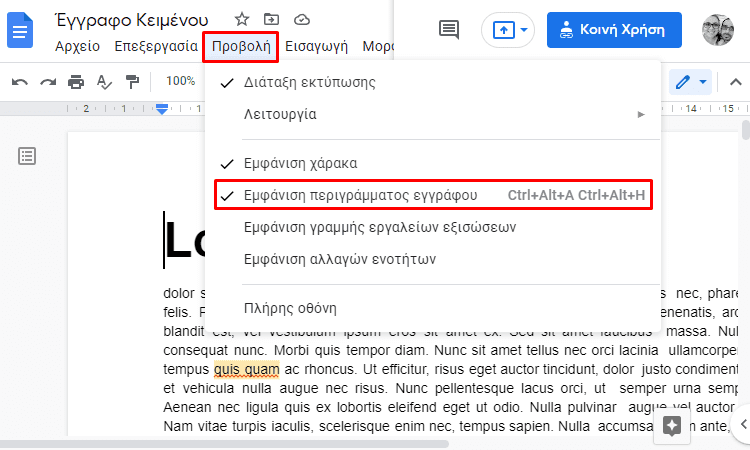Viewport: 750px width, 450px height.
Task: Open the Επεξεργασία menu
Action: [x=156, y=46]
